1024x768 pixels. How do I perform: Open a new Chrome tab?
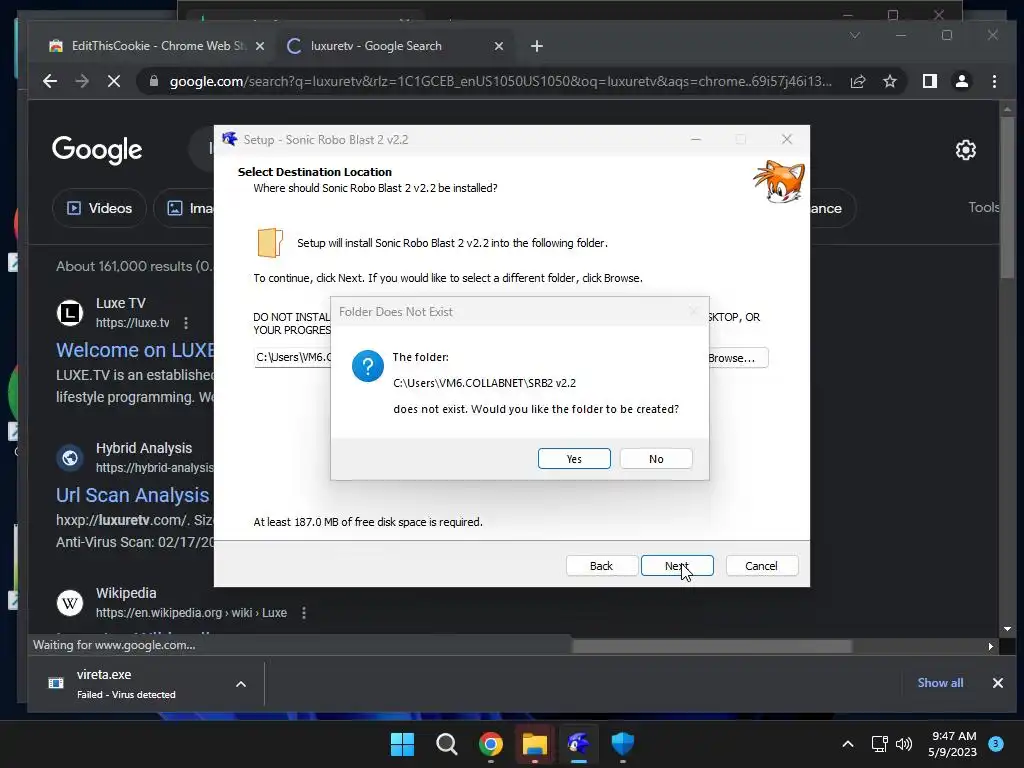(537, 46)
